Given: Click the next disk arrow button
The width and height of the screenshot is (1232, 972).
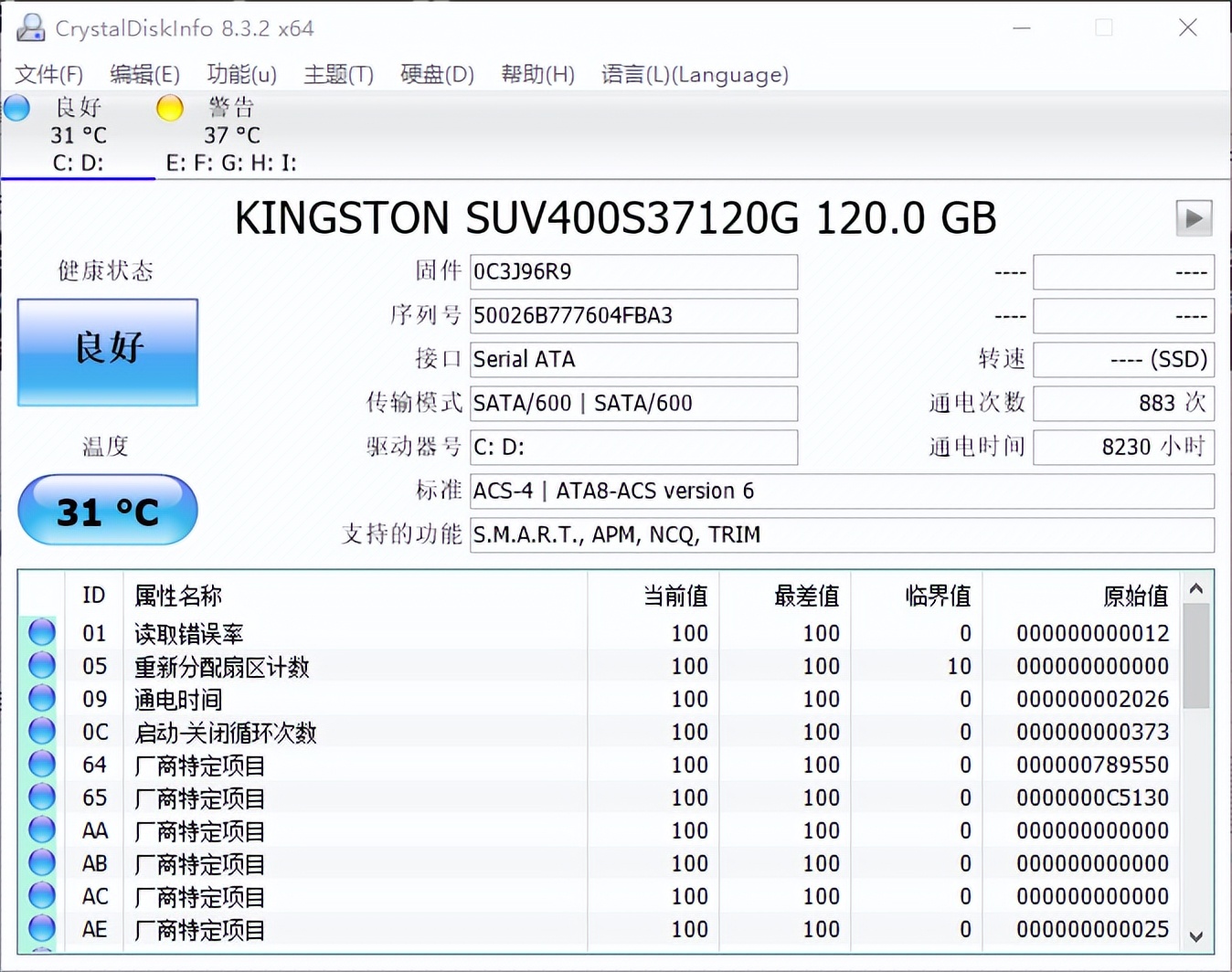Looking at the screenshot, I should [x=1193, y=218].
